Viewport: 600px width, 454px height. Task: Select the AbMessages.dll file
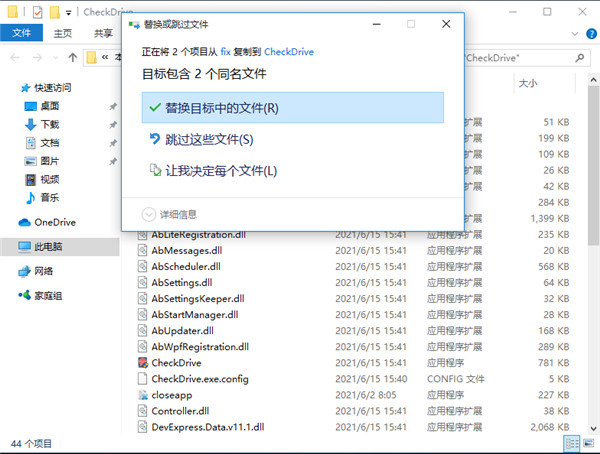click(x=187, y=250)
